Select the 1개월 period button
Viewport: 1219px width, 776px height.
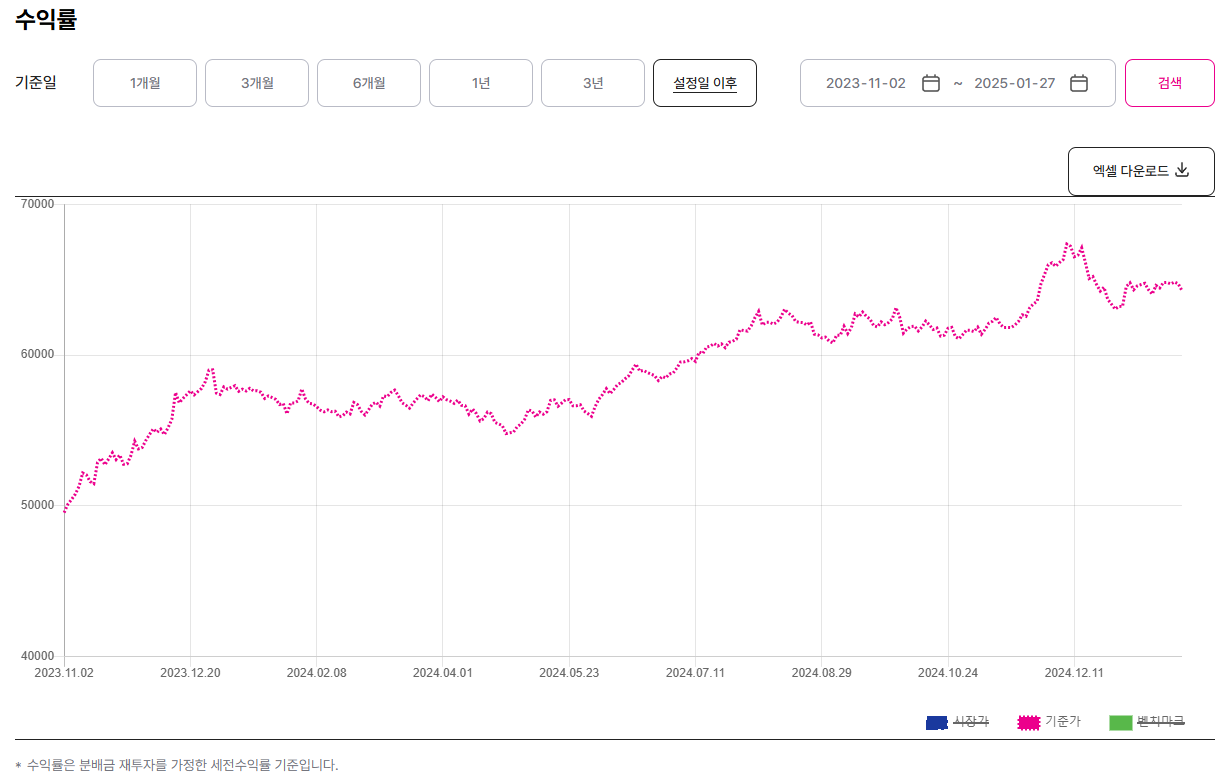tap(145, 83)
